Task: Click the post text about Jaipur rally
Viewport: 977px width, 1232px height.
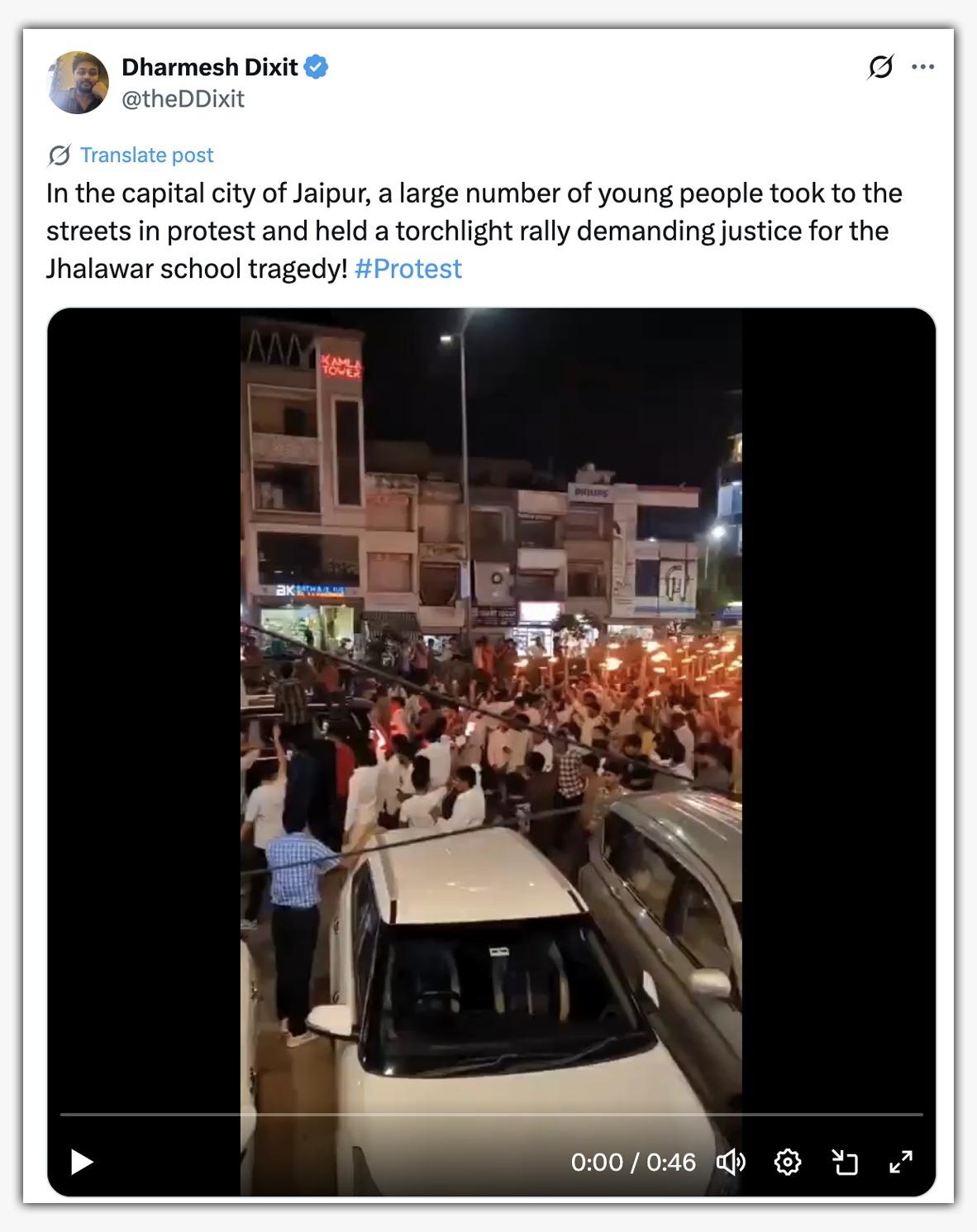Action: (474, 231)
